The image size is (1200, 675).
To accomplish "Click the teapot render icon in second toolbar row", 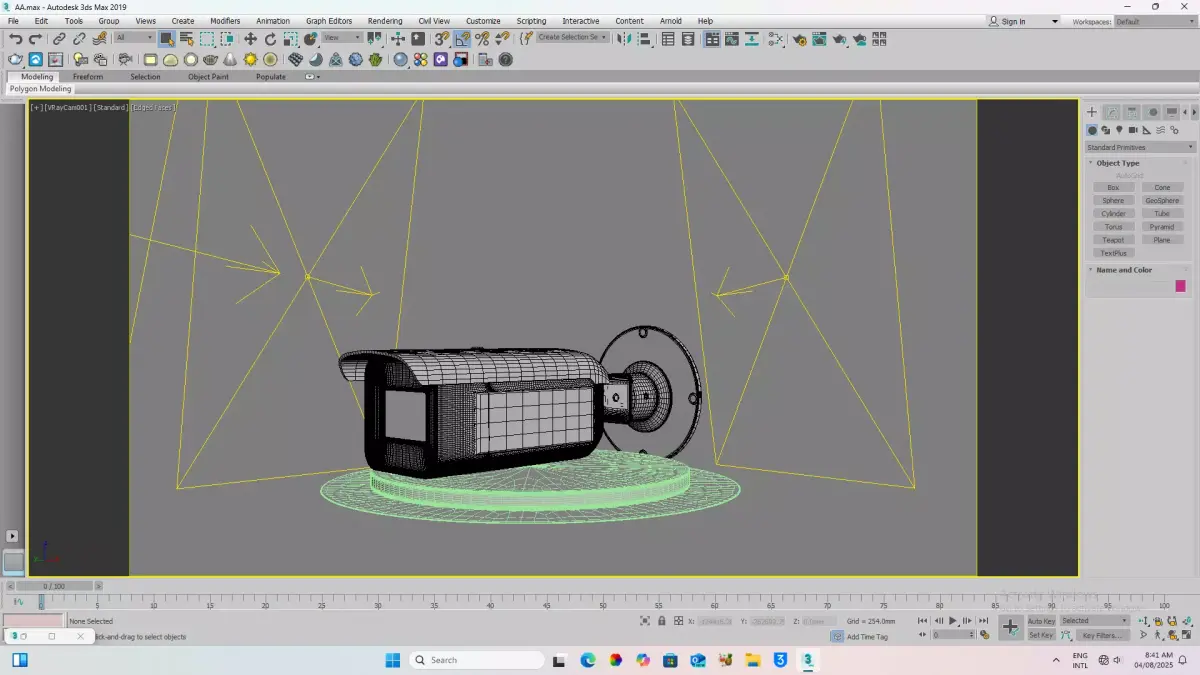I will click(x=15, y=60).
